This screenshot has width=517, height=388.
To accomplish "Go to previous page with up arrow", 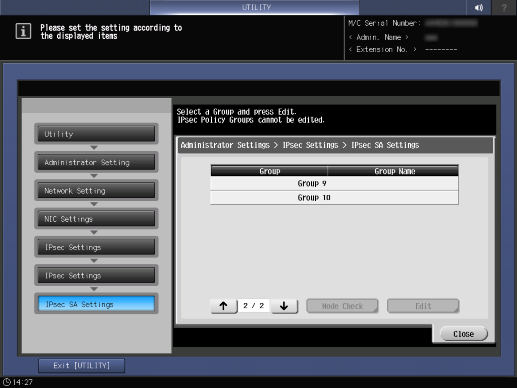I will (x=223, y=306).
